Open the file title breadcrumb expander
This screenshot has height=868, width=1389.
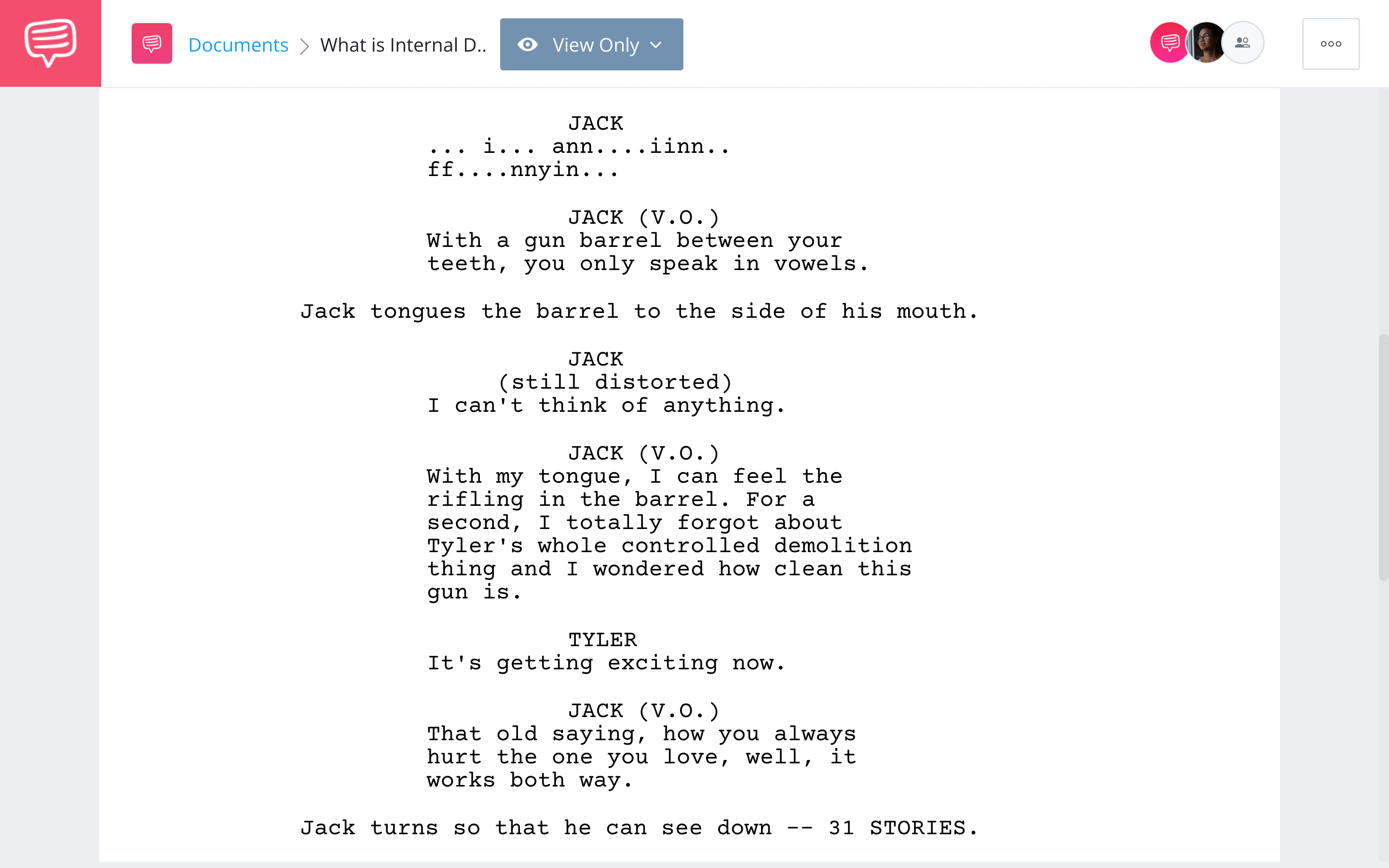click(x=400, y=44)
